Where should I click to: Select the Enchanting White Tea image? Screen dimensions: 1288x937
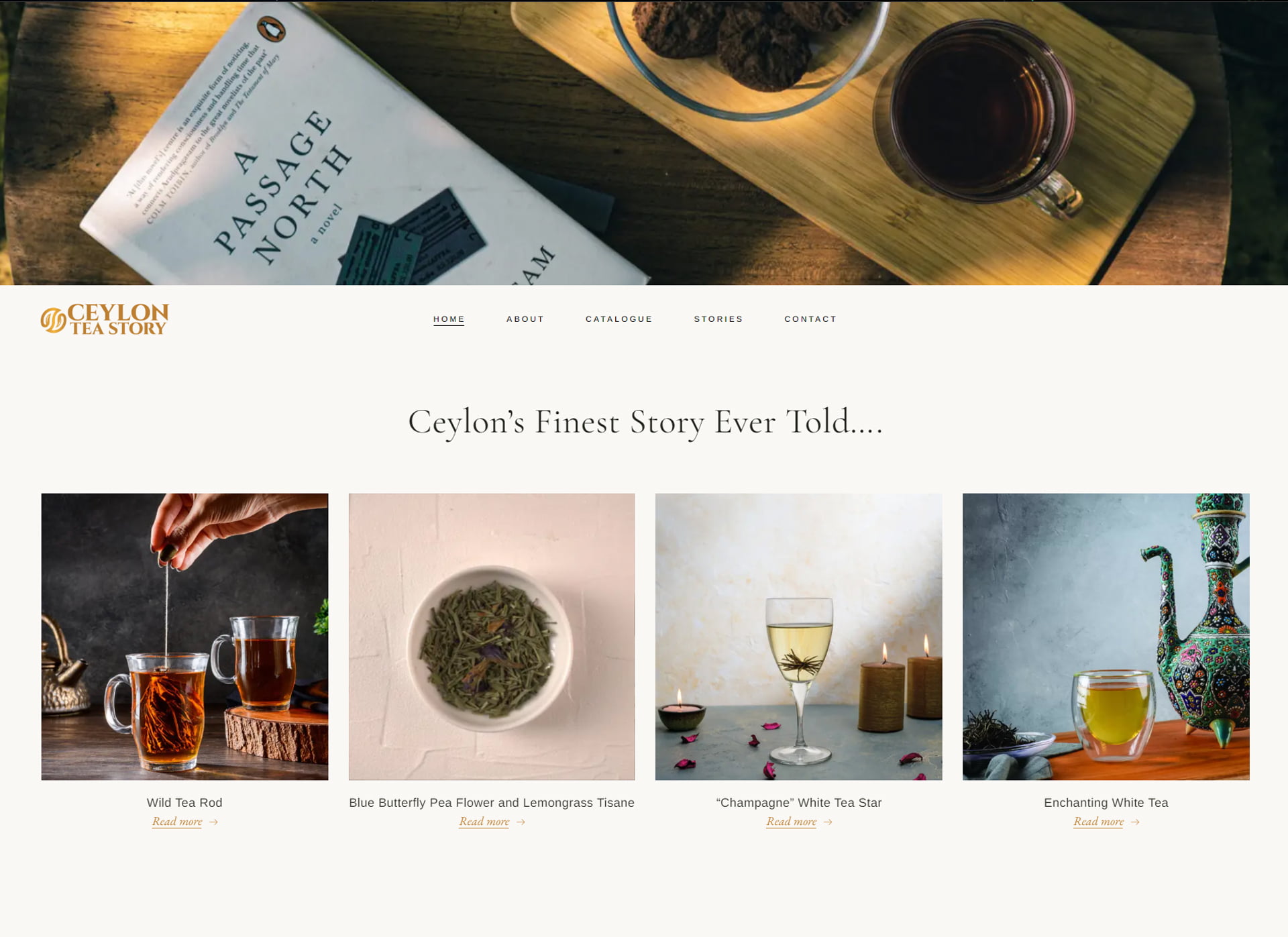tap(1106, 637)
